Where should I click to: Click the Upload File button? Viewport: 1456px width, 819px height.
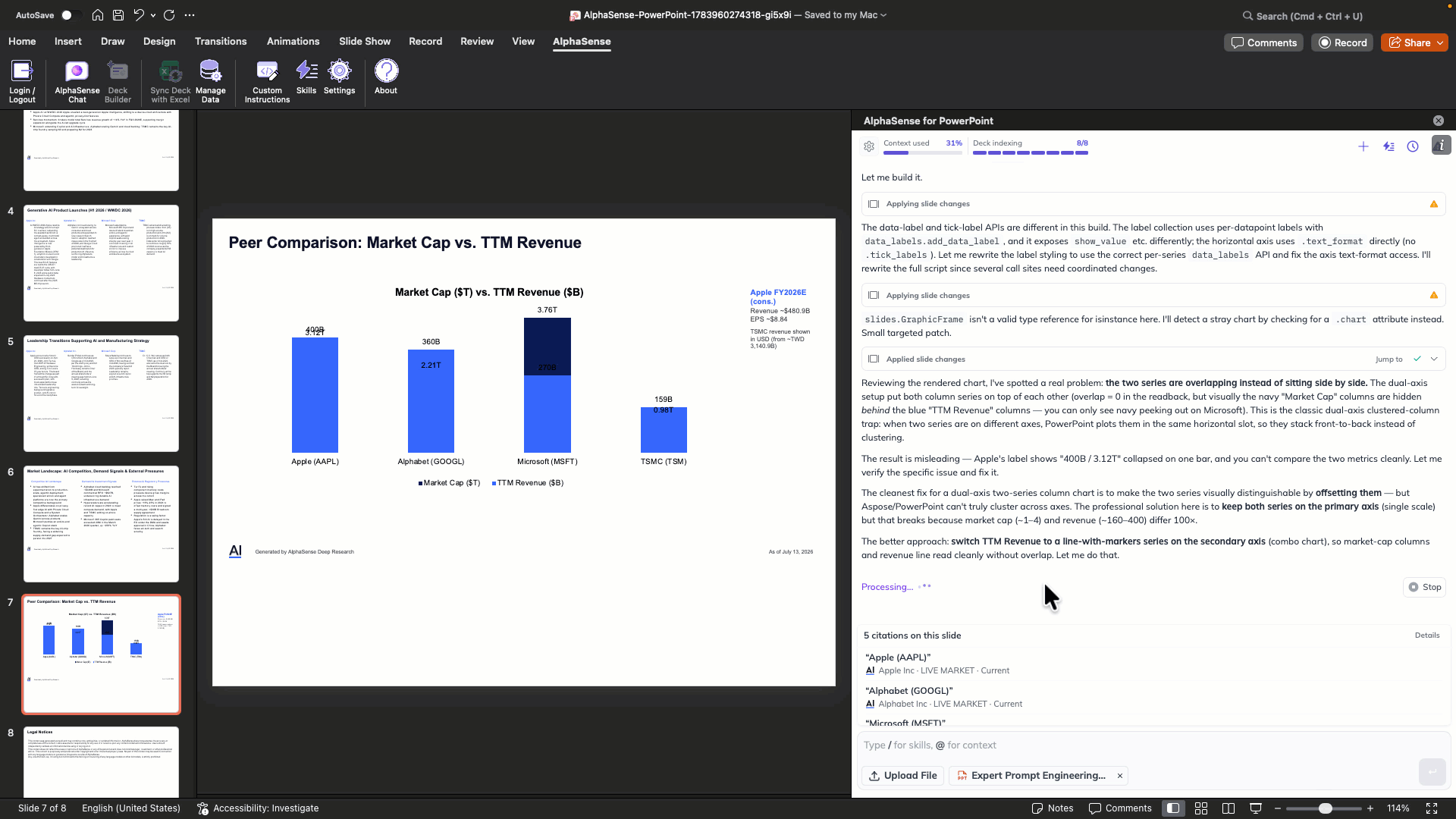pyautogui.click(x=902, y=776)
